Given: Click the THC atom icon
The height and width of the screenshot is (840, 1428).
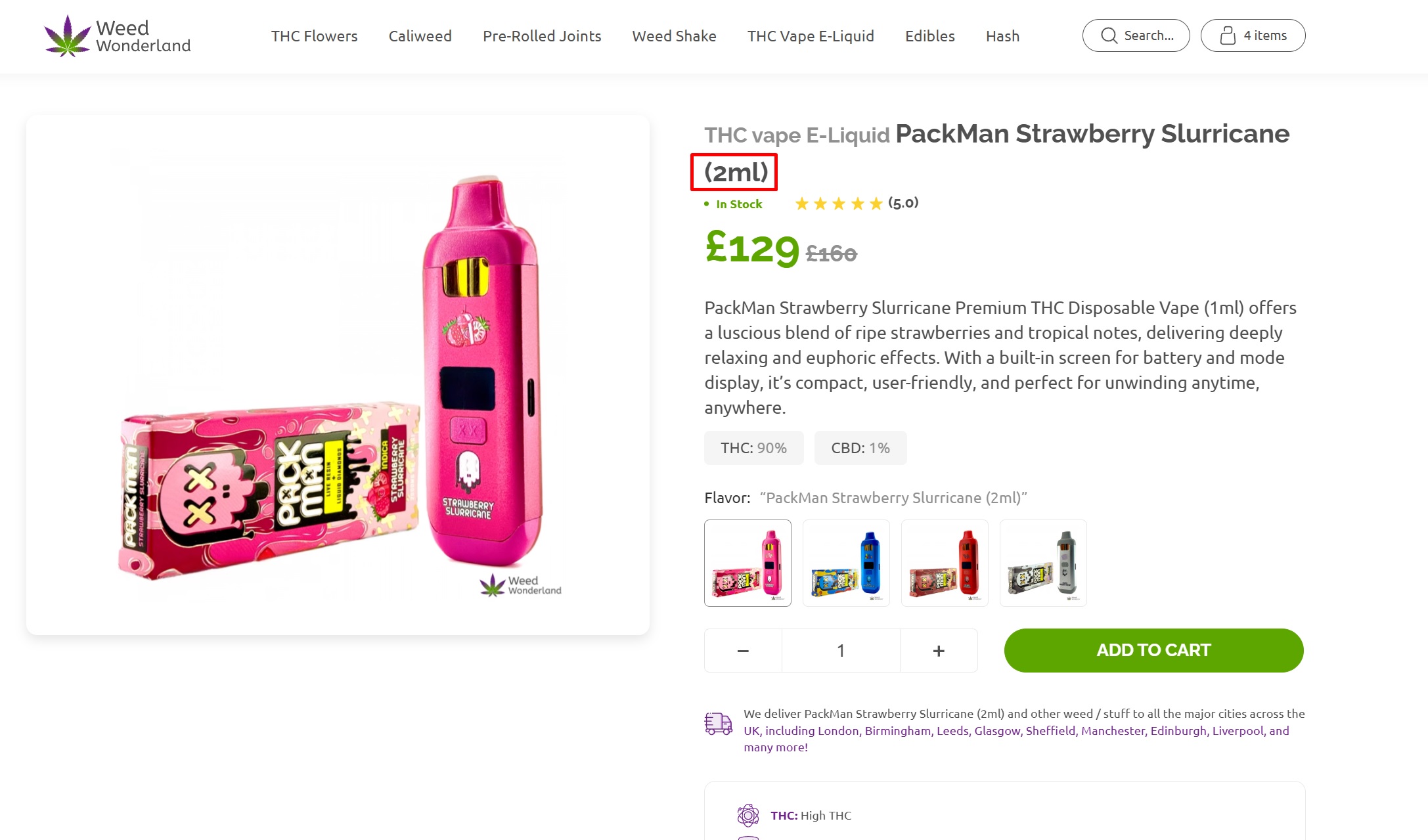Looking at the screenshot, I should tap(747, 815).
